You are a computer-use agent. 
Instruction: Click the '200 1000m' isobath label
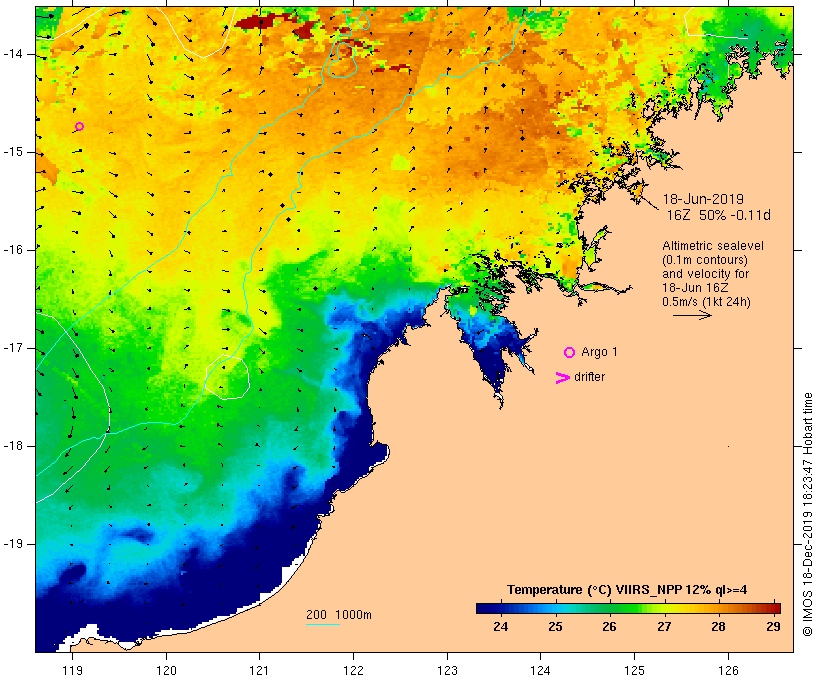click(x=339, y=615)
